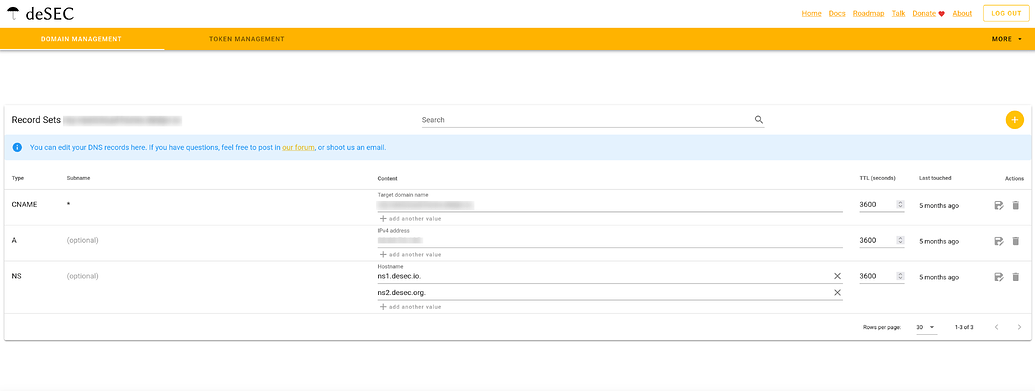Add another value to NS record
Viewport: 1035px width, 391px height.
pyautogui.click(x=410, y=306)
